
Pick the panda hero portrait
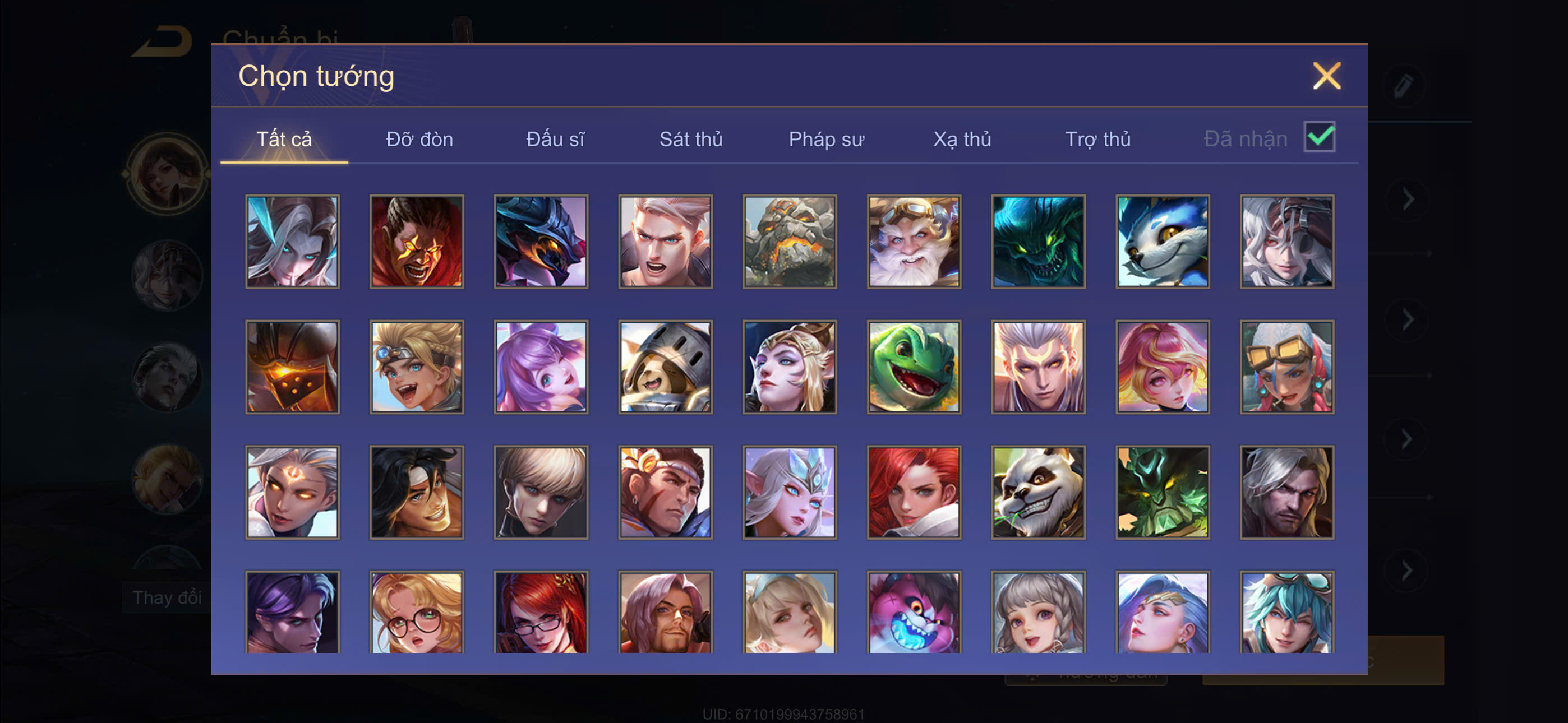coord(1038,492)
